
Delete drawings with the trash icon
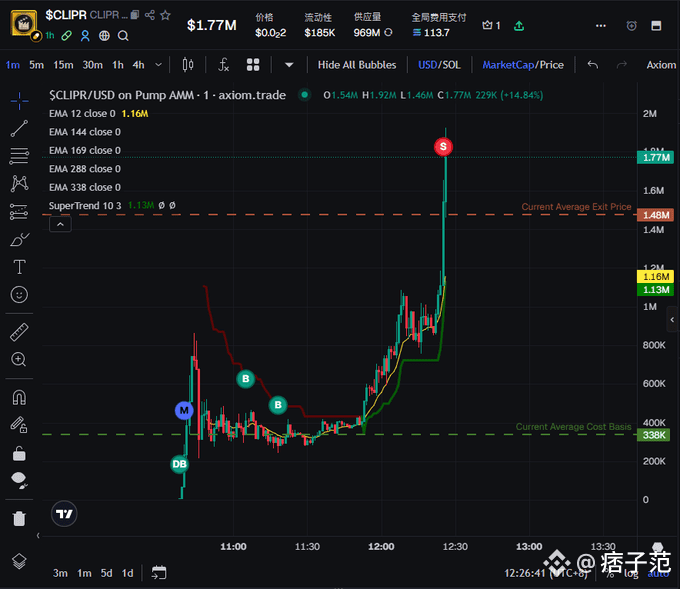click(19, 518)
